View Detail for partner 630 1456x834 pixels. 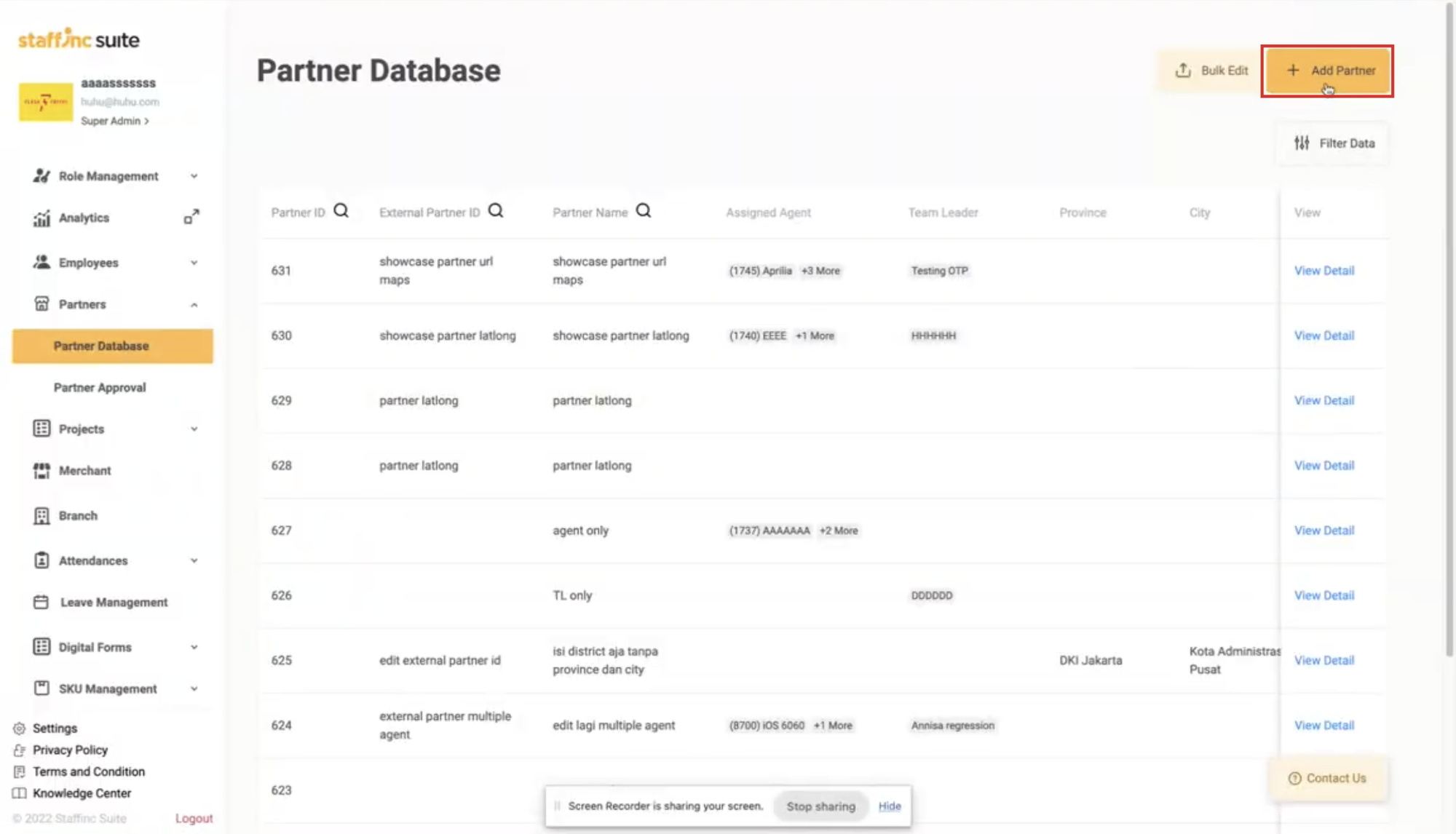[x=1324, y=335]
